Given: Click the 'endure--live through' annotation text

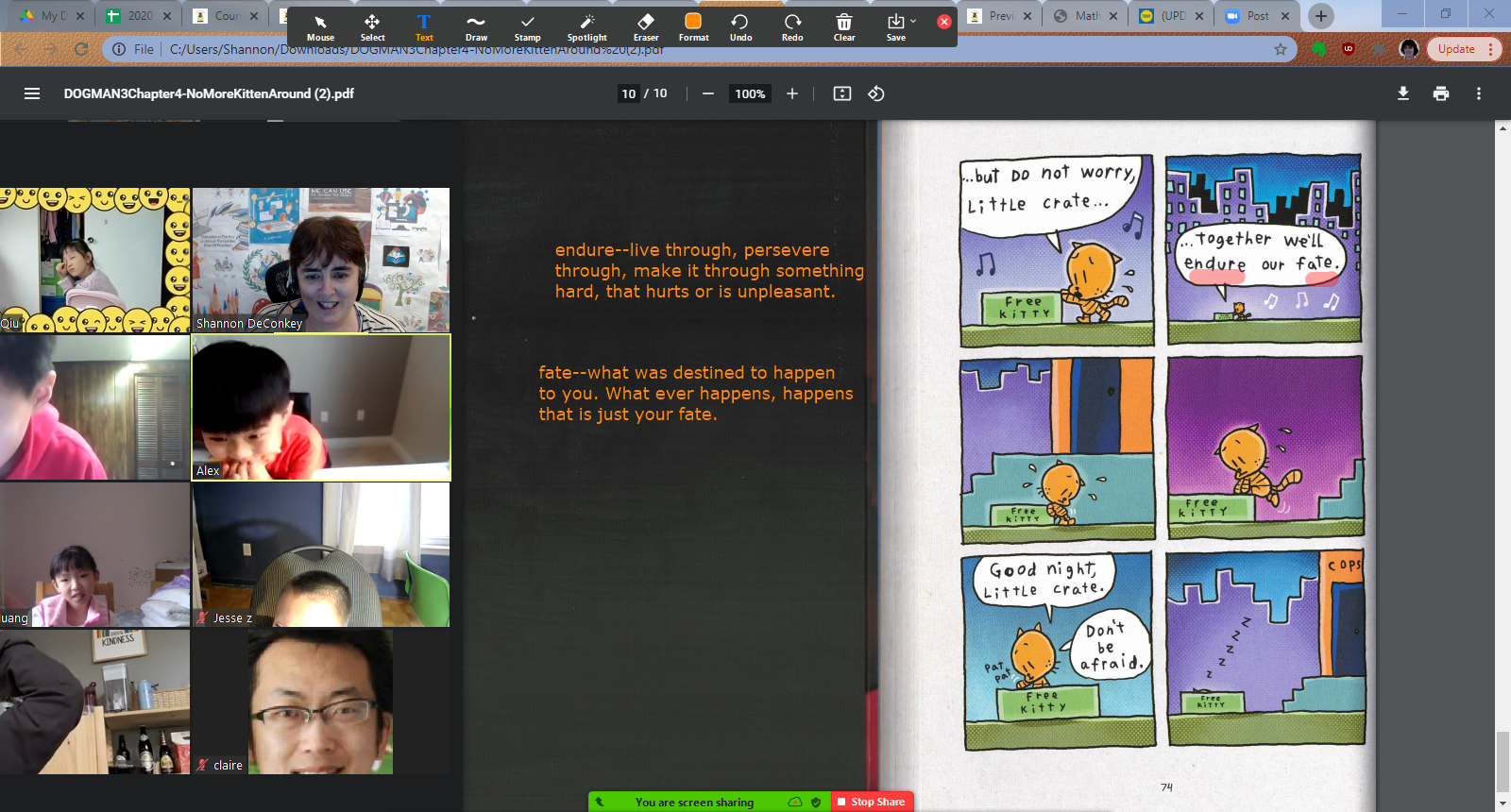Looking at the screenshot, I should (x=708, y=271).
